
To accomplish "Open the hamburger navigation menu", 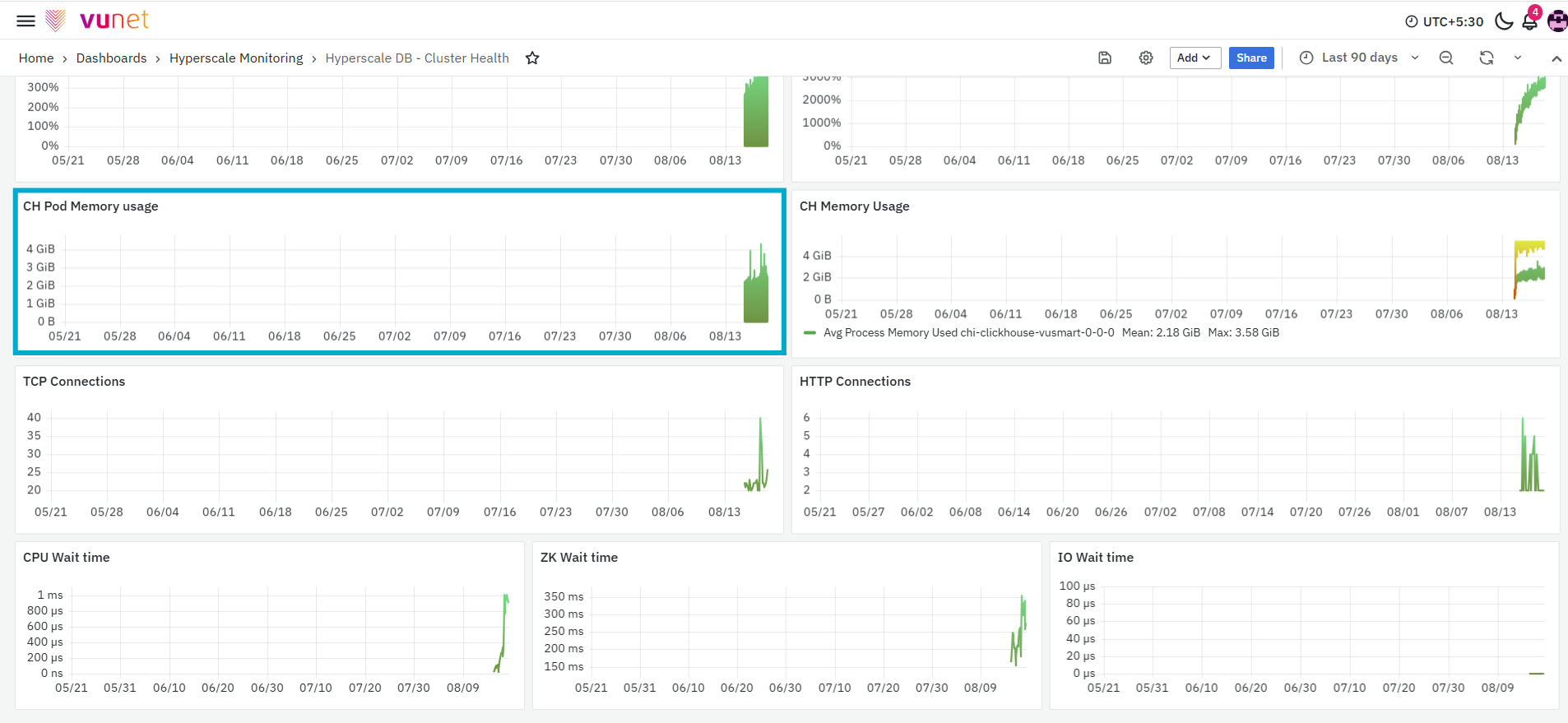I will [x=26, y=21].
